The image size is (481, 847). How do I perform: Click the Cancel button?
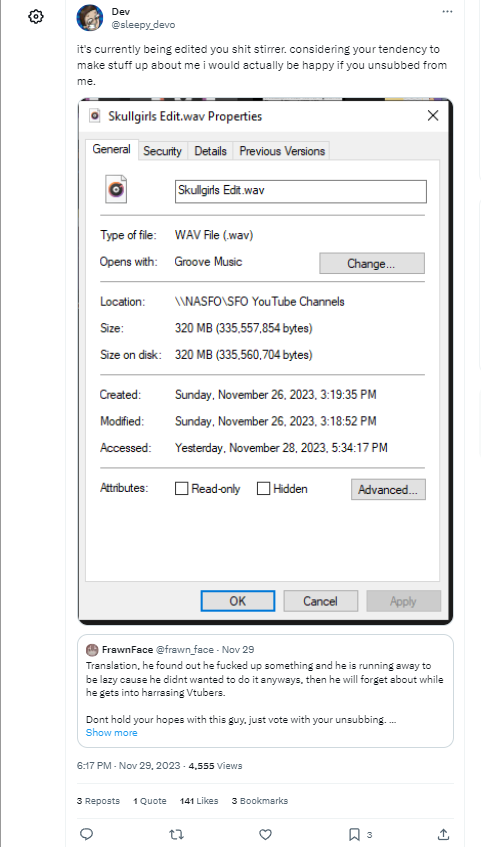tap(320, 601)
